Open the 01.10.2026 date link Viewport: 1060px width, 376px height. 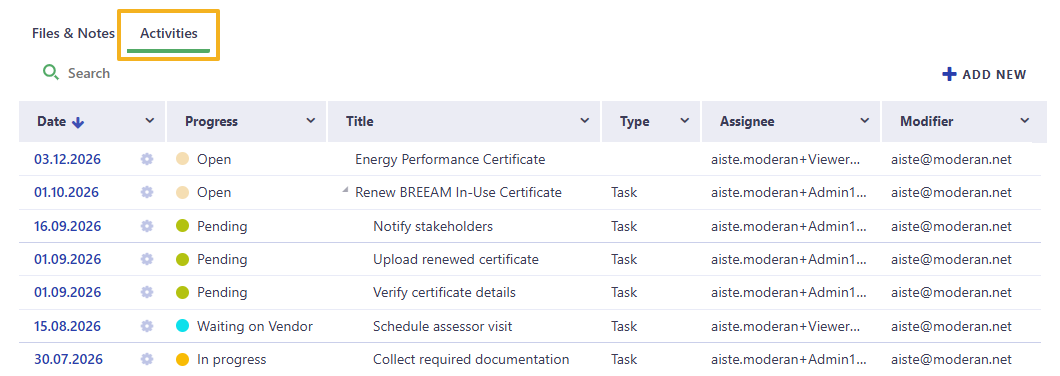[66, 193]
